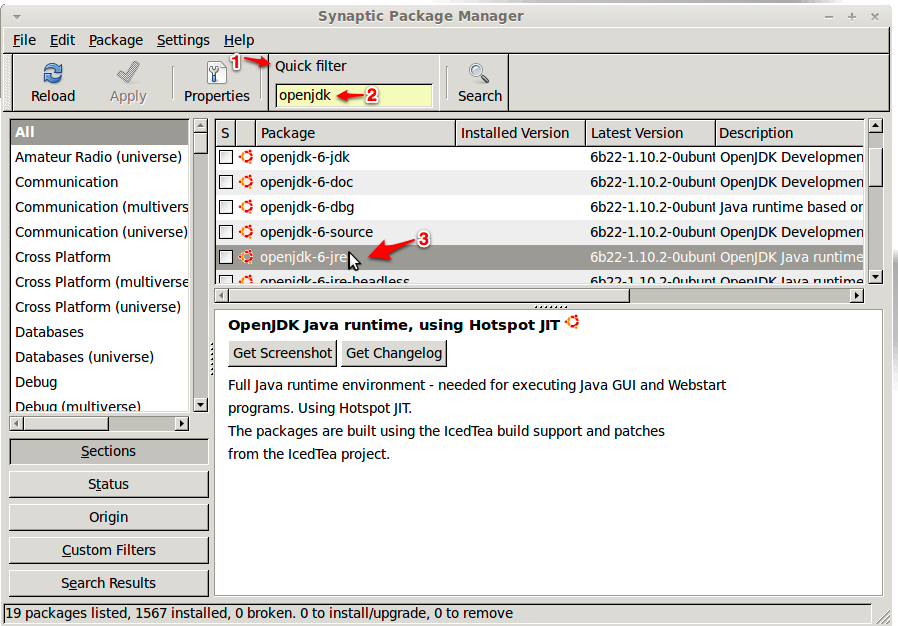
Task: Select the openjdk-6-source package row
Action: click(539, 232)
